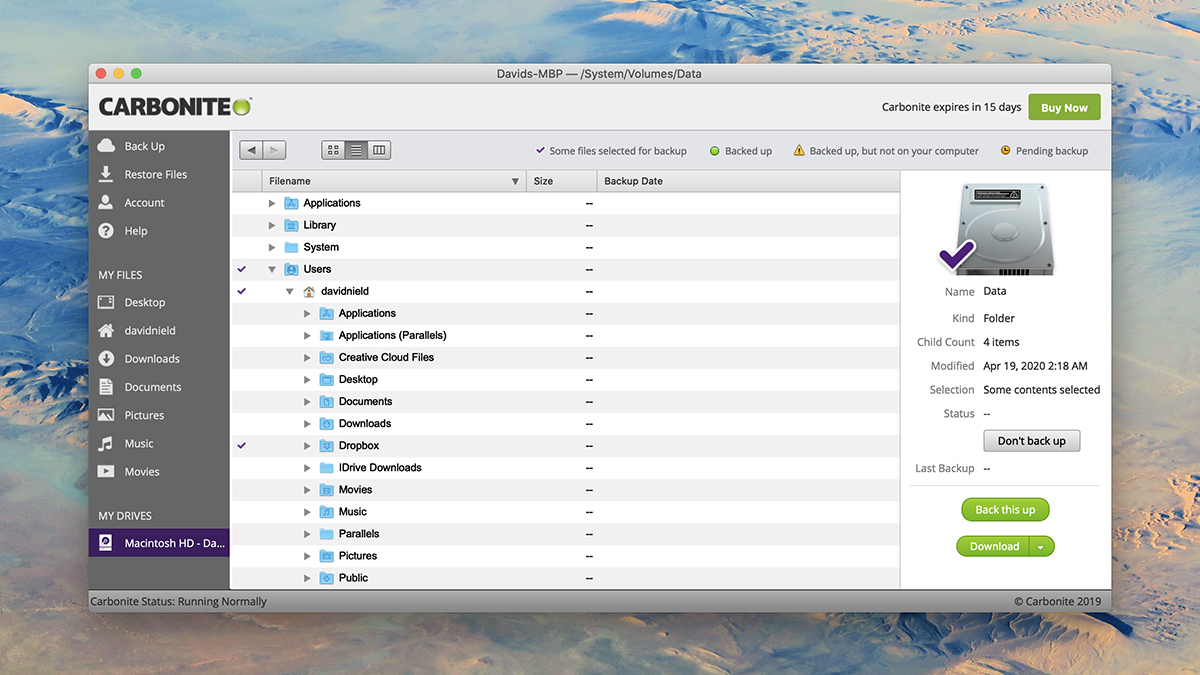Click the Buy Now button

(x=1063, y=106)
